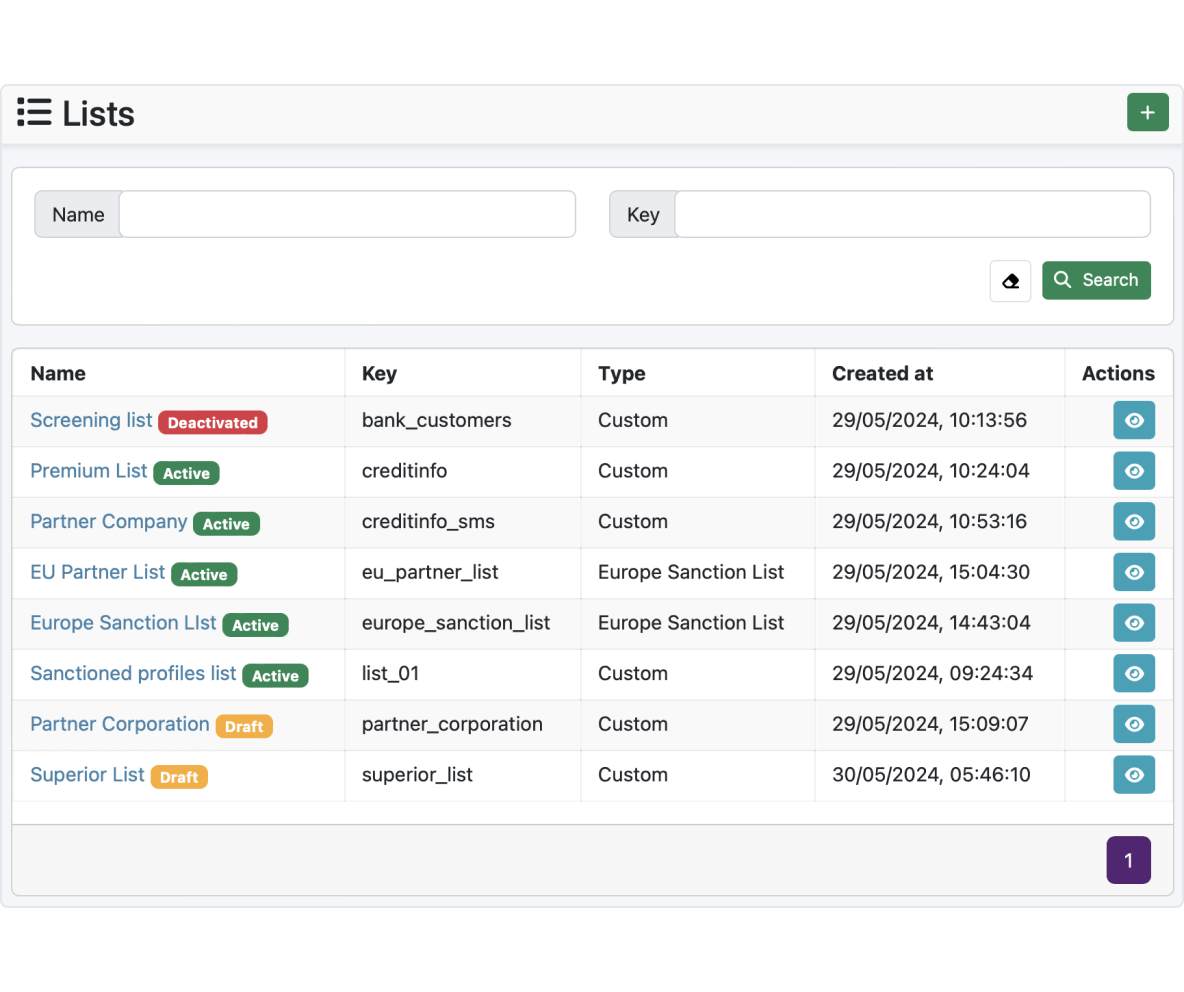Click the green Search button
This screenshot has height=992, width=1184.
(x=1096, y=280)
